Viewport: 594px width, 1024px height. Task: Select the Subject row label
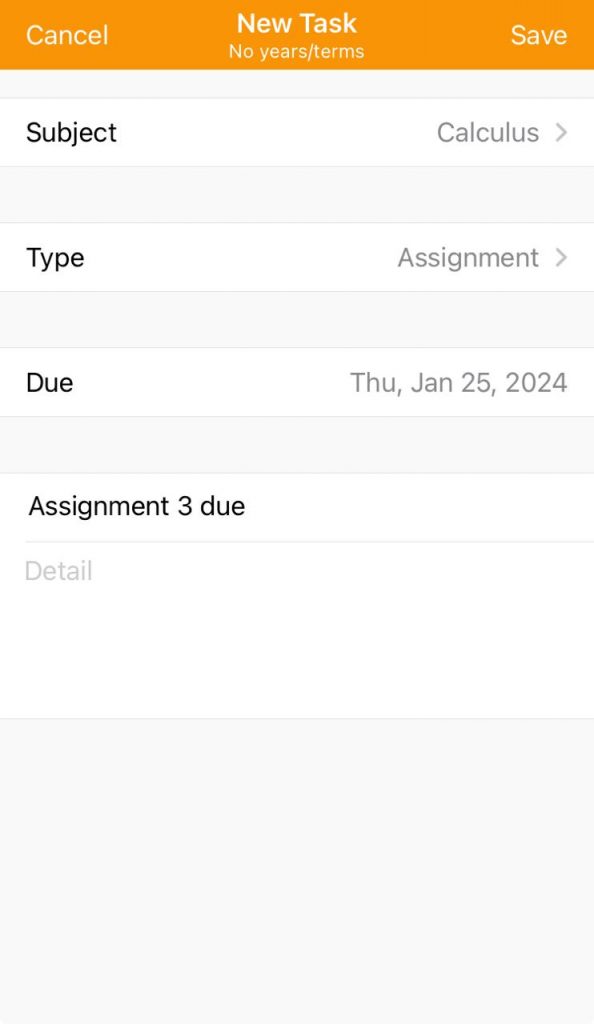(x=71, y=132)
